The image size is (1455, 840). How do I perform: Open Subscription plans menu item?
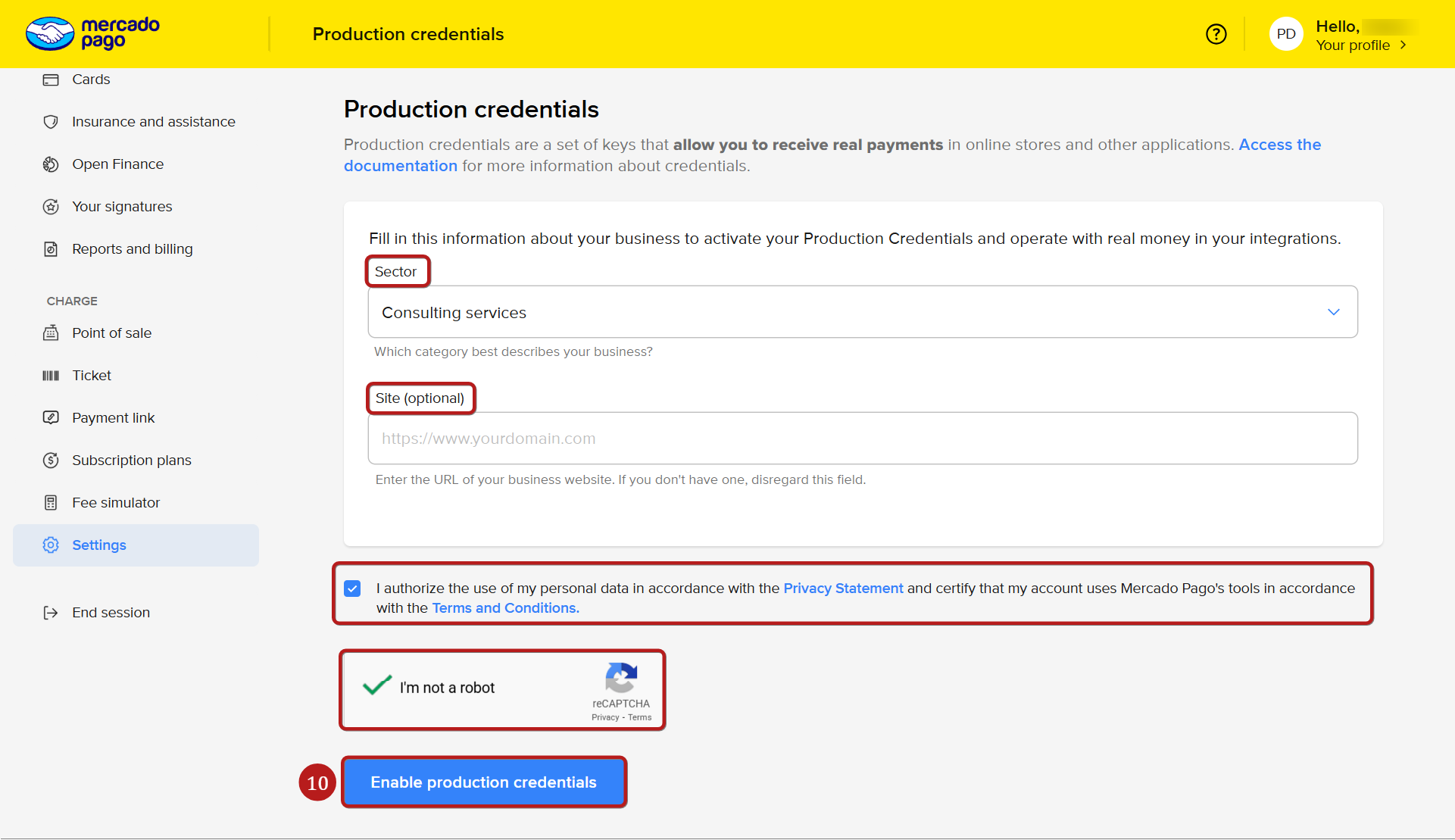coord(131,461)
